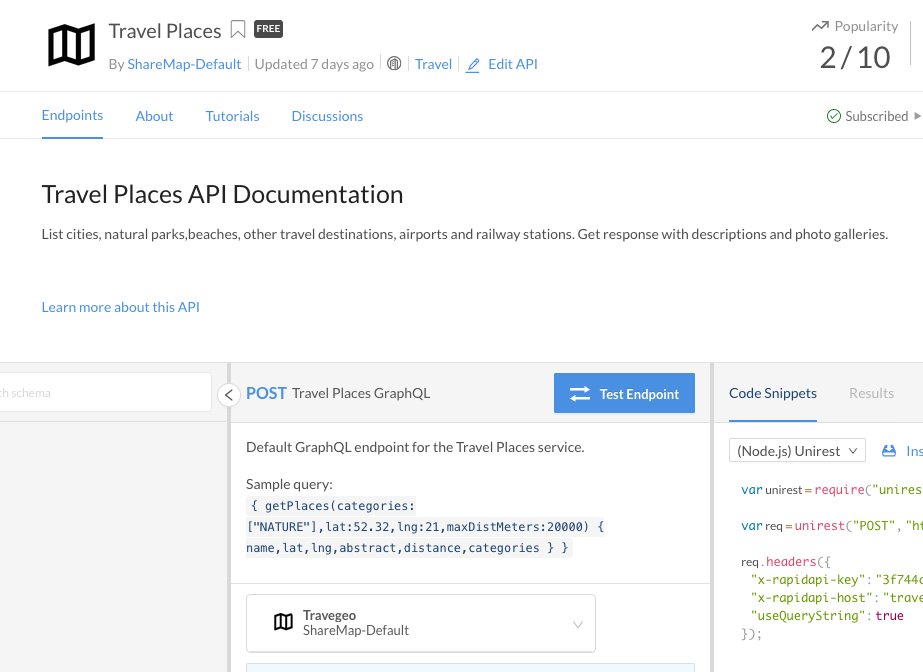Select the Code Snippets tab
The width and height of the screenshot is (923, 672).
(773, 393)
